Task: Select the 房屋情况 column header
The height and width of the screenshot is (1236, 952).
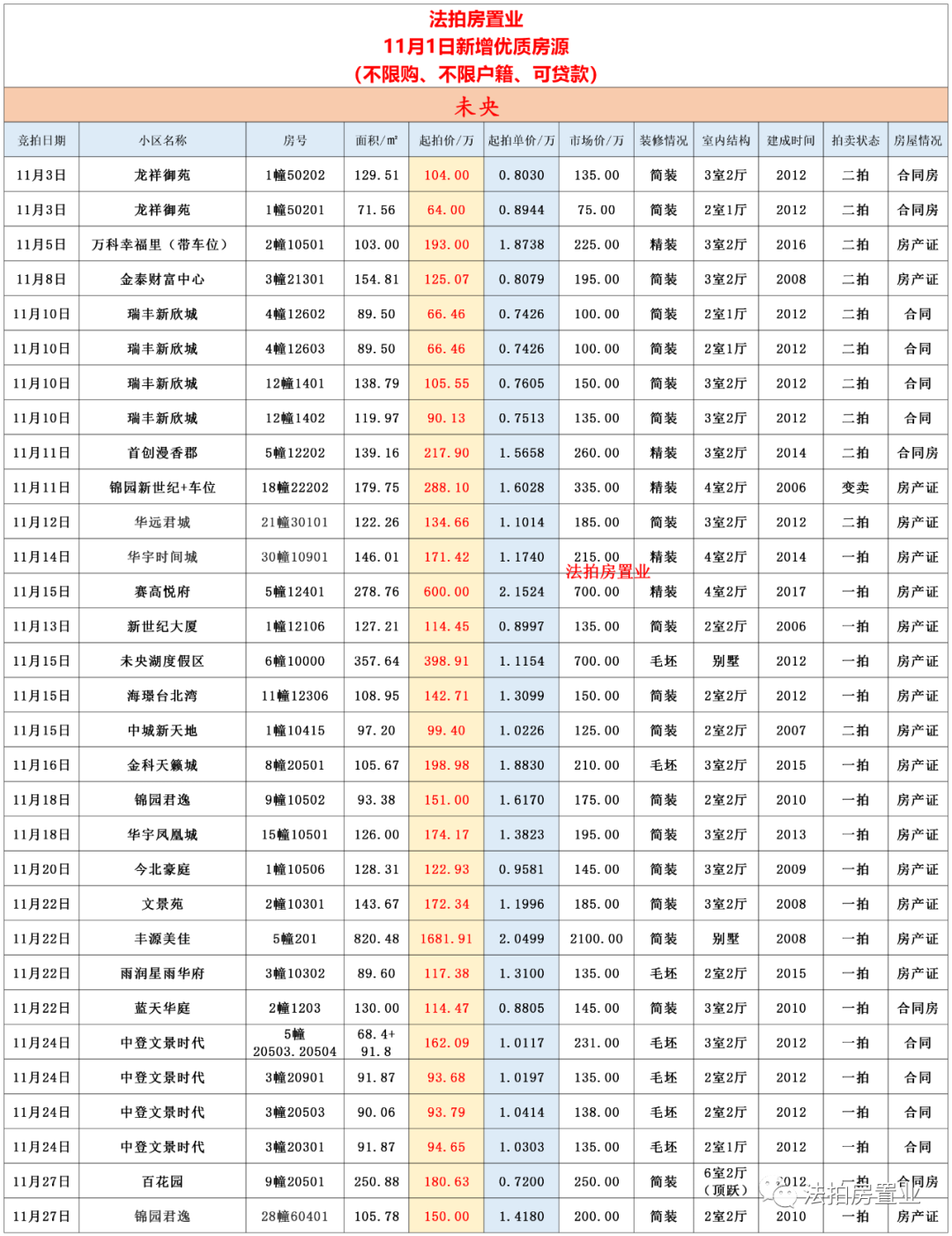Action: click(x=918, y=140)
